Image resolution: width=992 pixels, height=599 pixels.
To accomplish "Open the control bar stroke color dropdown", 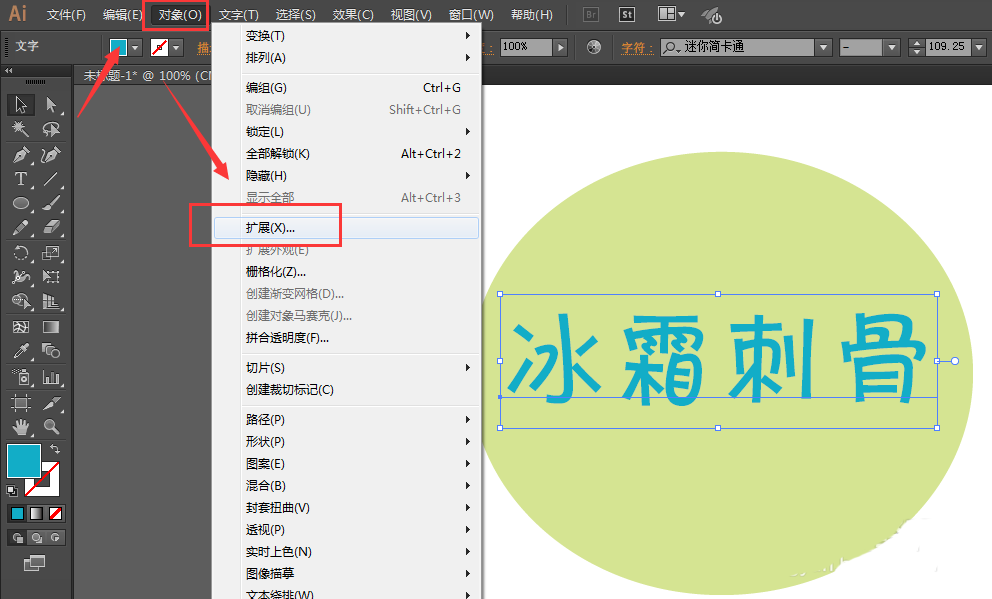I will pos(176,47).
